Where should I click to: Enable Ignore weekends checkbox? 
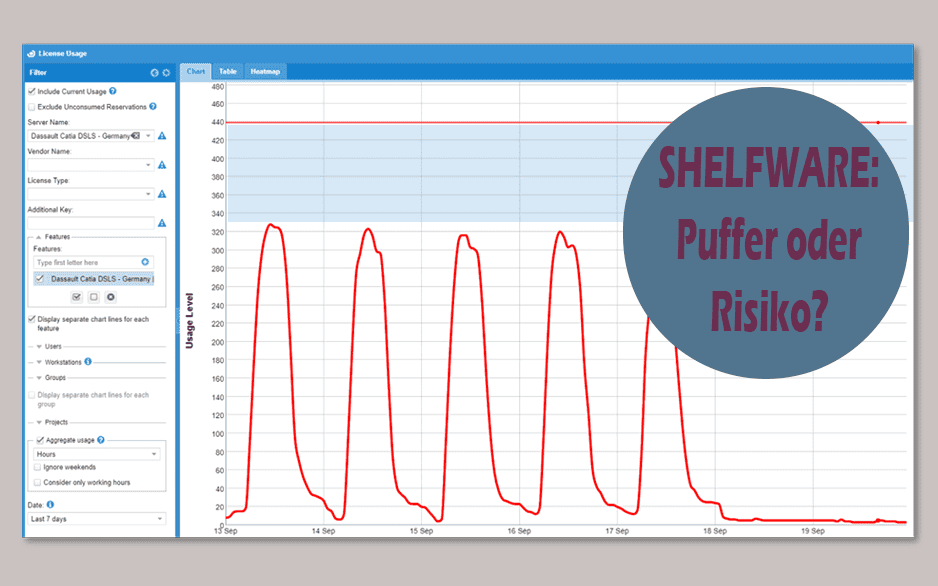[37, 467]
